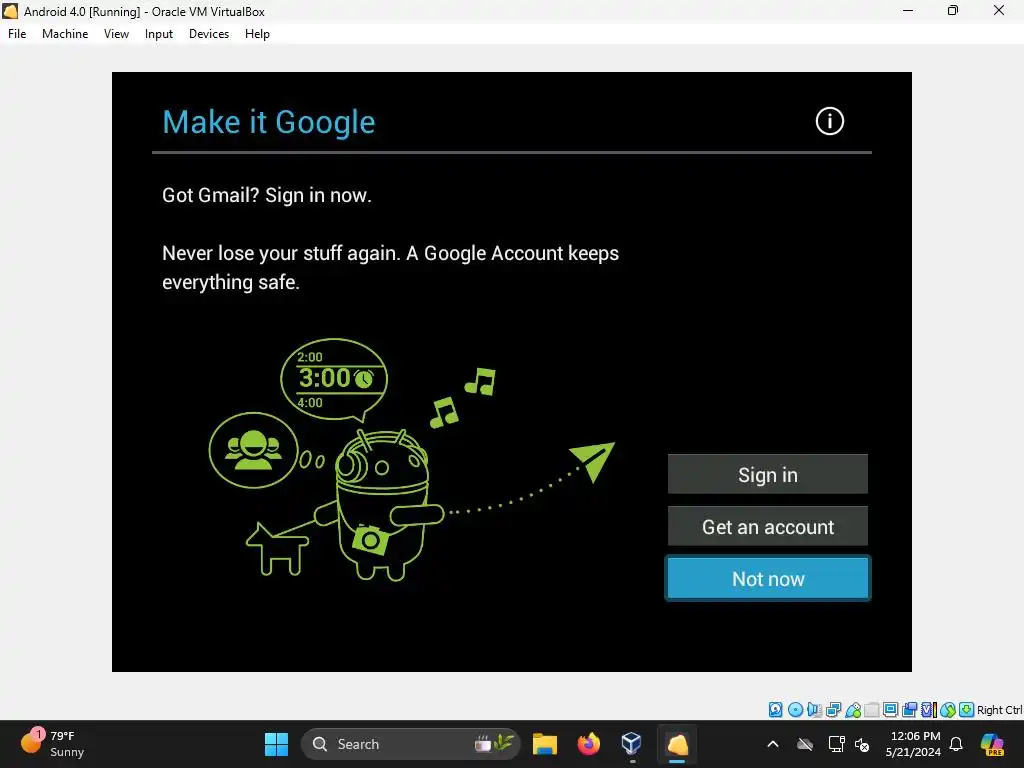This screenshot has width=1024, height=768.
Task: Click the hard disk activity status icon
Action: click(x=775, y=710)
